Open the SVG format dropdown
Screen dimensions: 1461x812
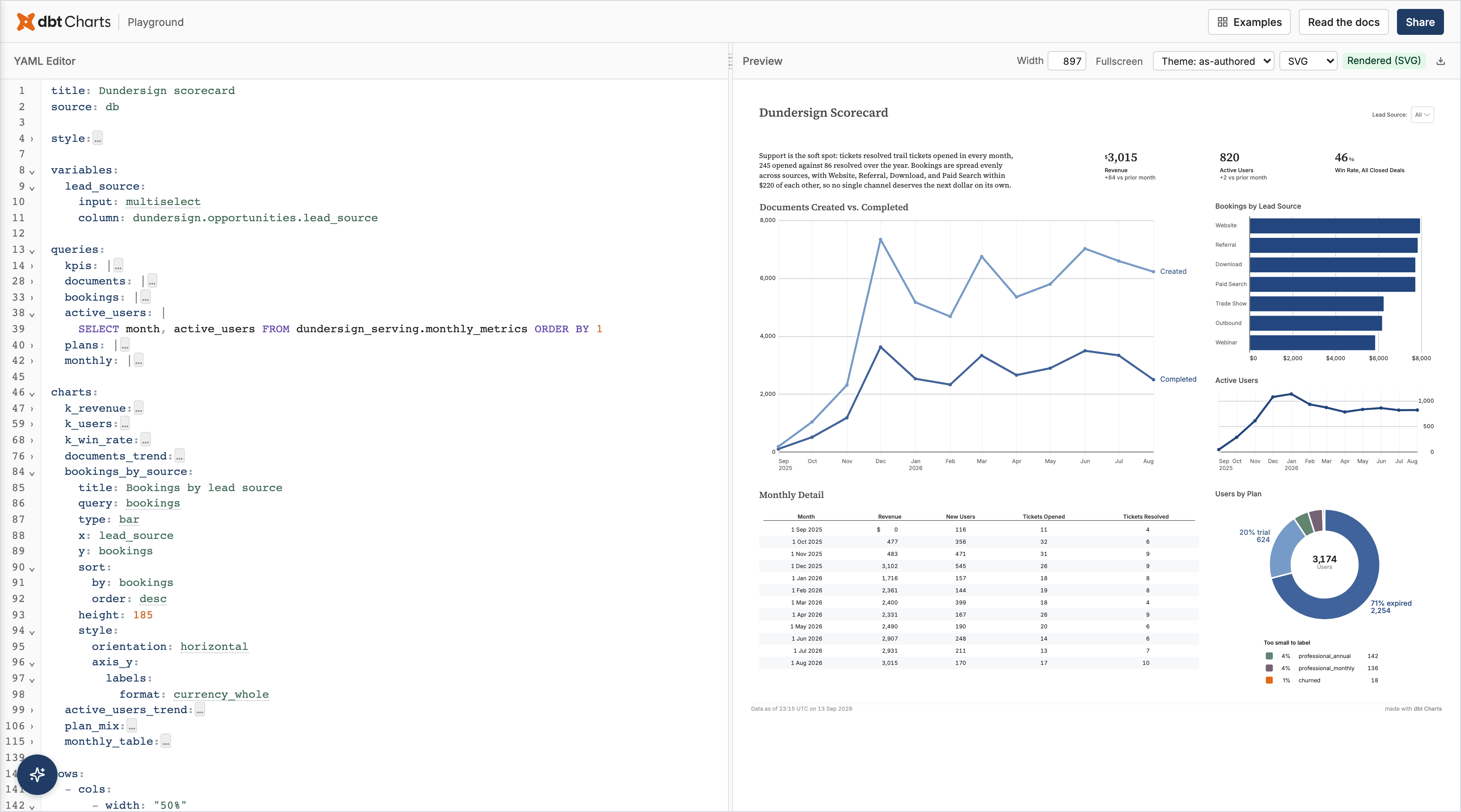1308,61
